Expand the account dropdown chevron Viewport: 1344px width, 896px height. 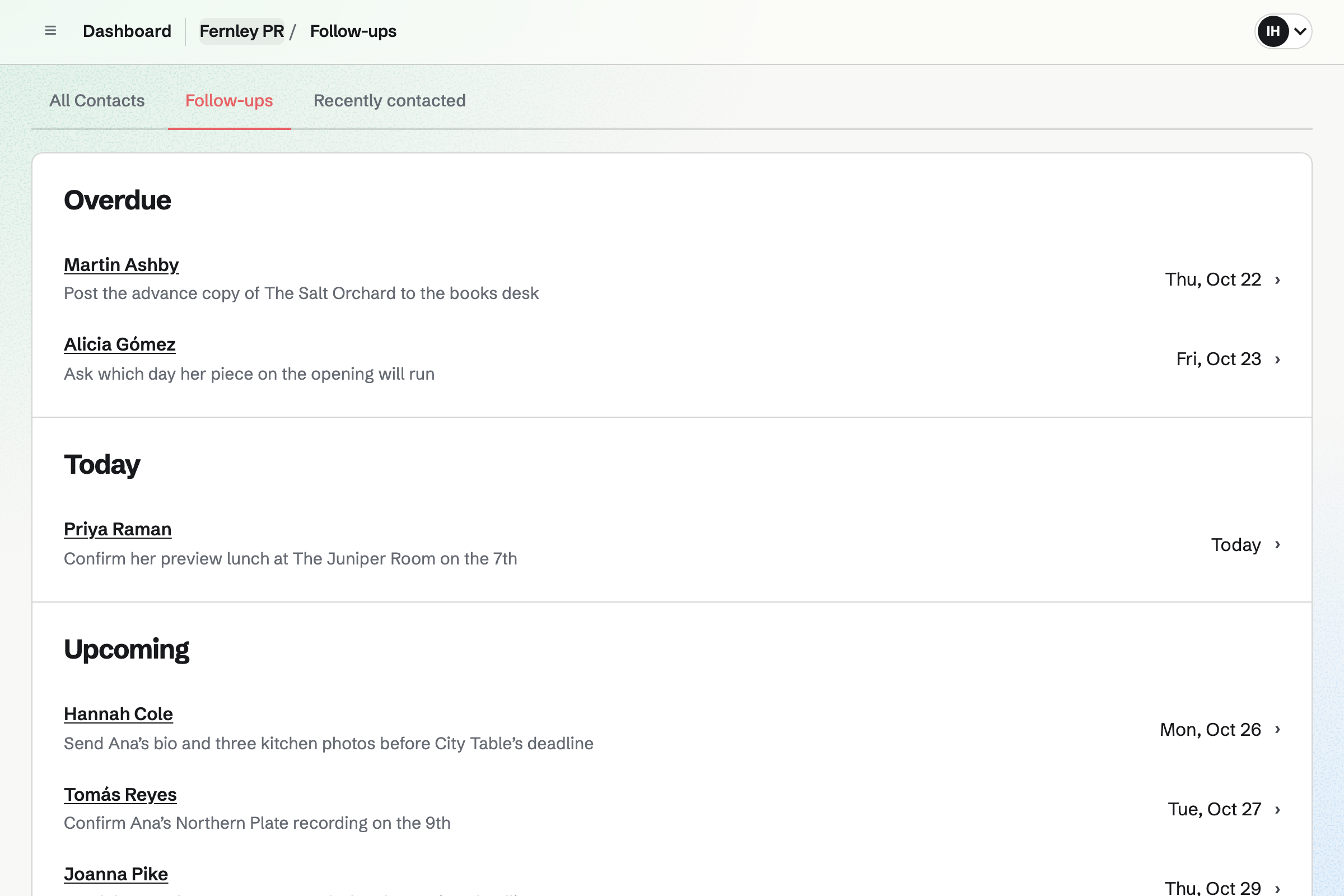(x=1300, y=31)
